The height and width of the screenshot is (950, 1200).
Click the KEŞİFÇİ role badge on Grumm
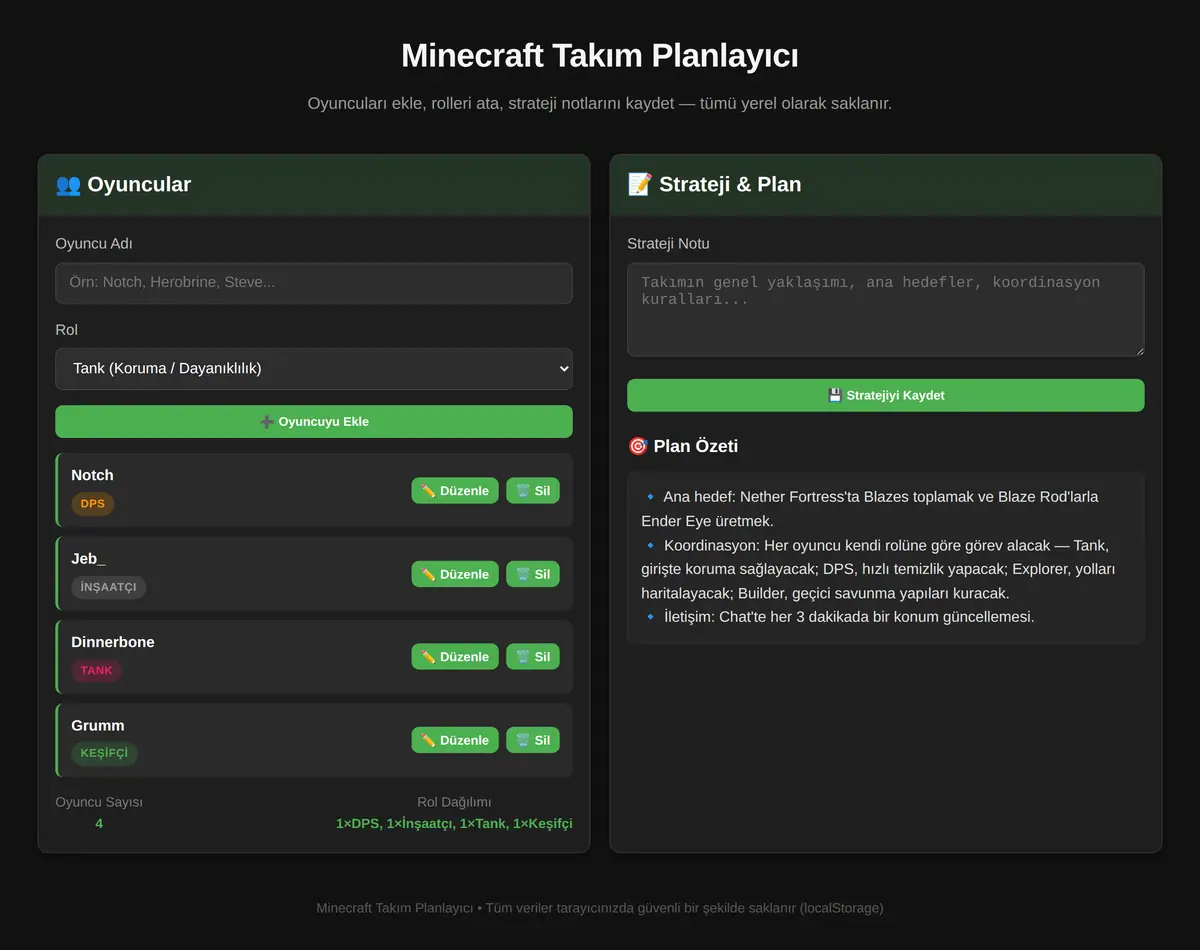(x=104, y=753)
